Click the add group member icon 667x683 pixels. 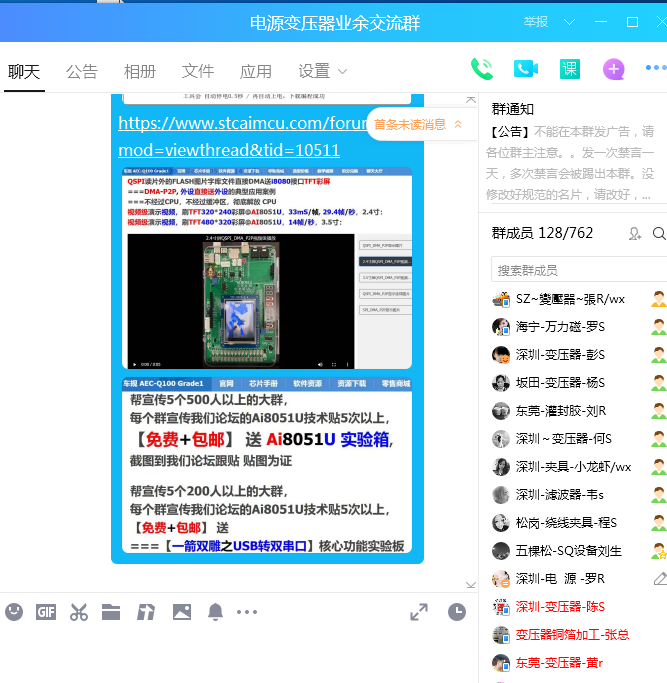(x=635, y=234)
